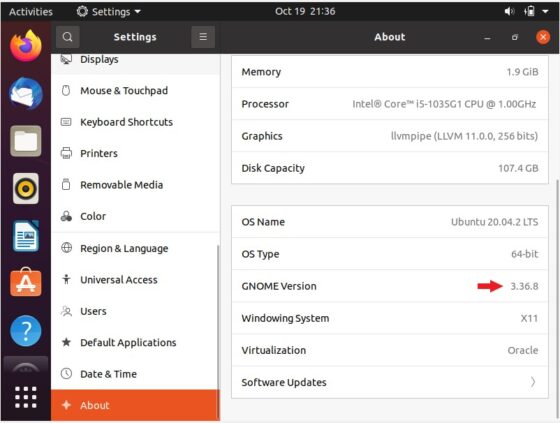
Task: Click the Displays monitor icon
Action: (x=66, y=59)
